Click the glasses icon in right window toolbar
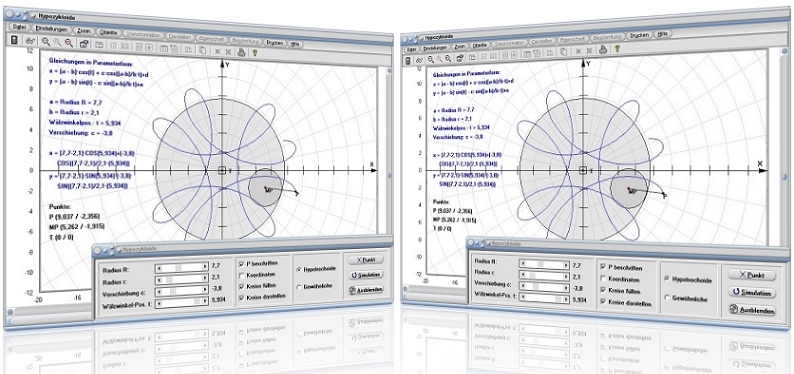Viewport: 794px width, 374px height. (x=419, y=60)
